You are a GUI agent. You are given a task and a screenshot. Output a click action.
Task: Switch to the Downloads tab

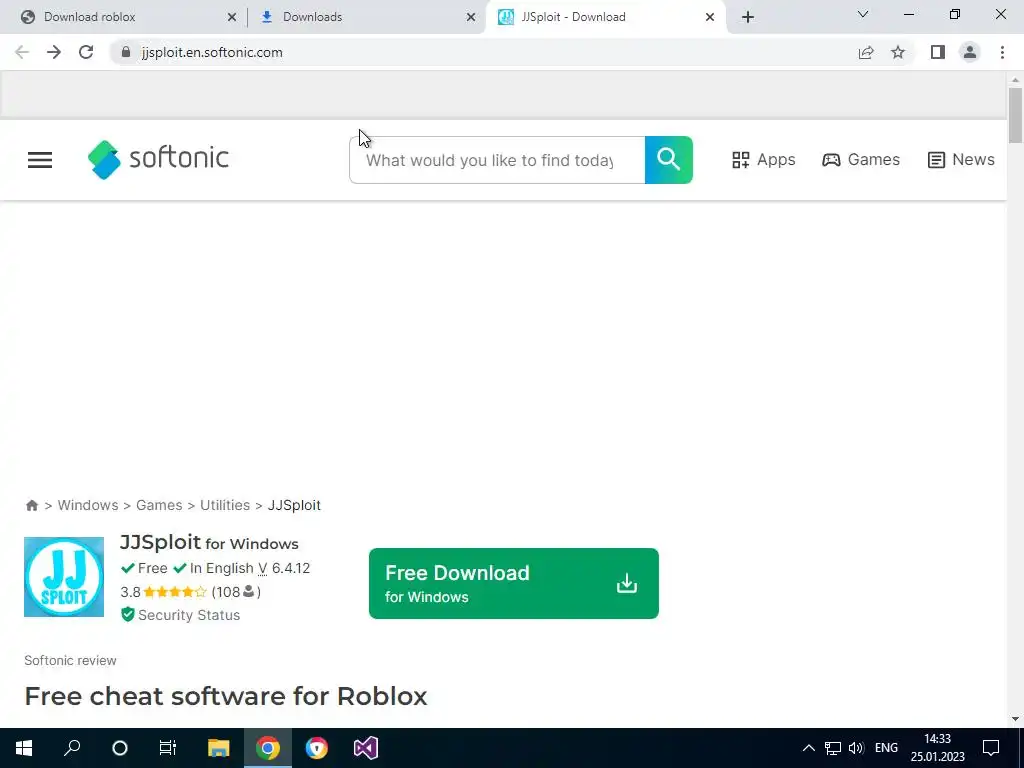[x=366, y=17]
